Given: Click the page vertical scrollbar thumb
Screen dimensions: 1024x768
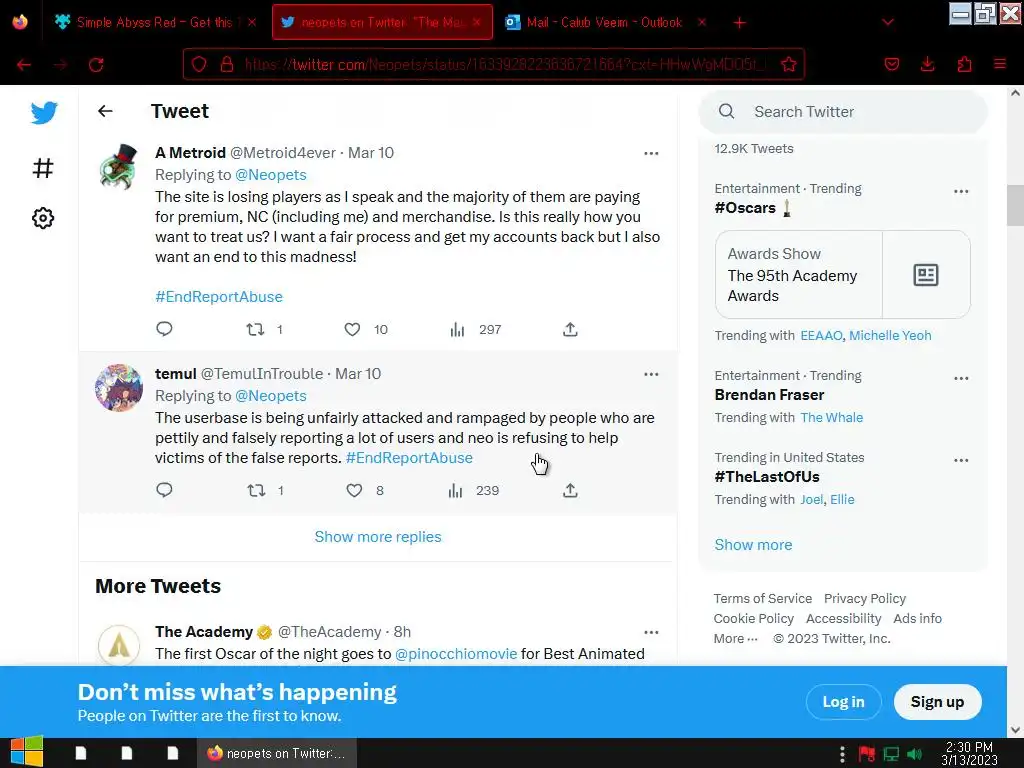Looking at the screenshot, I should click(1015, 205).
